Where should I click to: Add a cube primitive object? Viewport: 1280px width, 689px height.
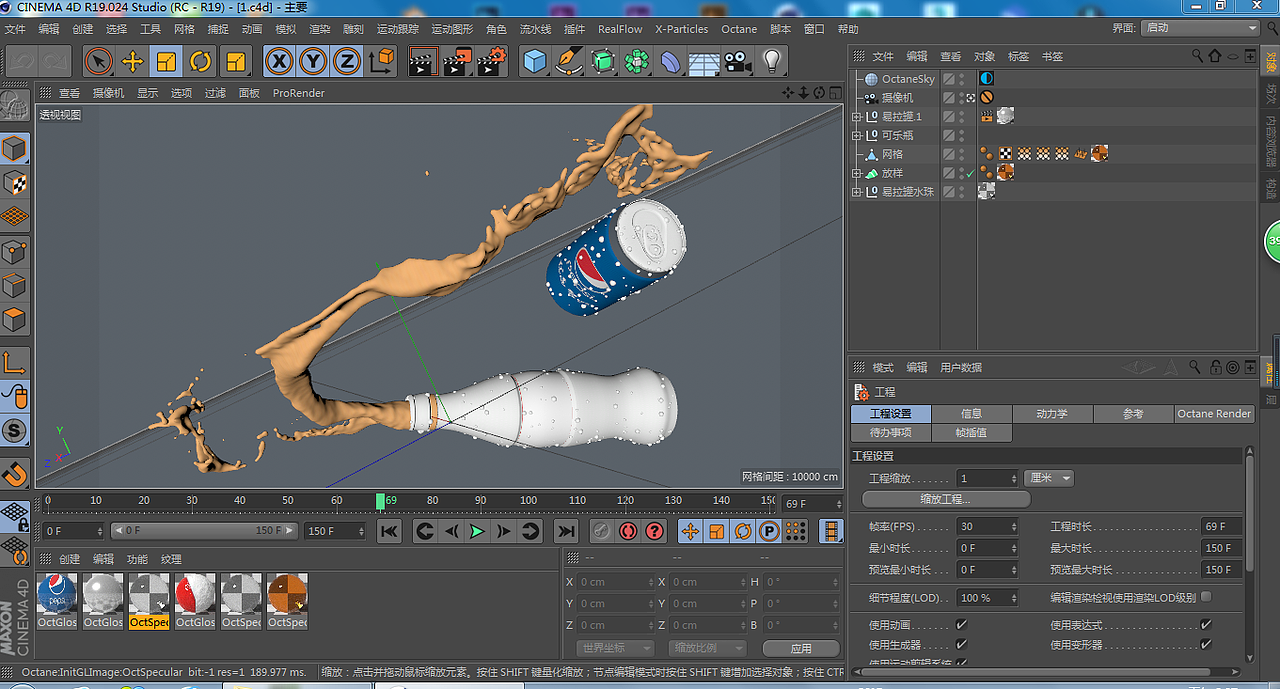pyautogui.click(x=536, y=62)
